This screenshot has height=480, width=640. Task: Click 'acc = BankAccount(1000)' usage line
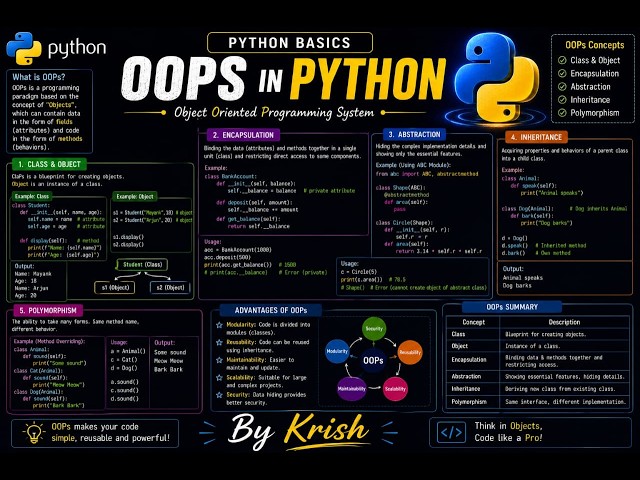[238, 250]
